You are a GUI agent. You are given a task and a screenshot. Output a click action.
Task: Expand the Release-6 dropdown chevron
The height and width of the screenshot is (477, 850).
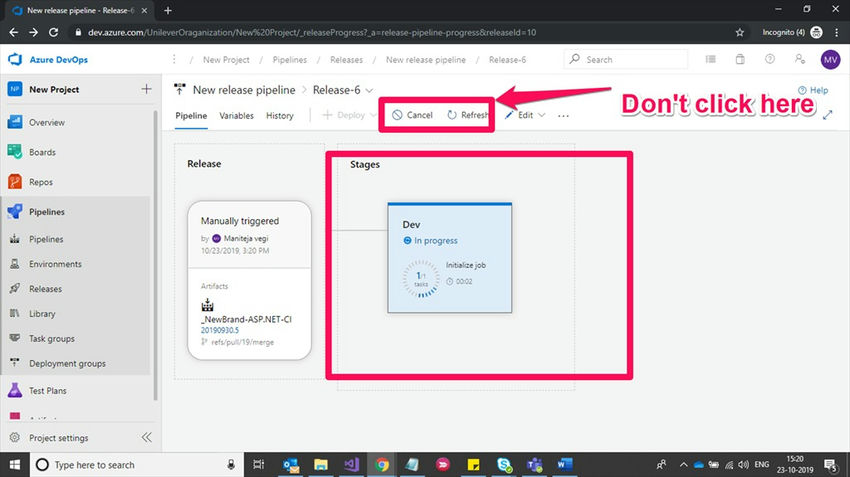[x=369, y=91]
